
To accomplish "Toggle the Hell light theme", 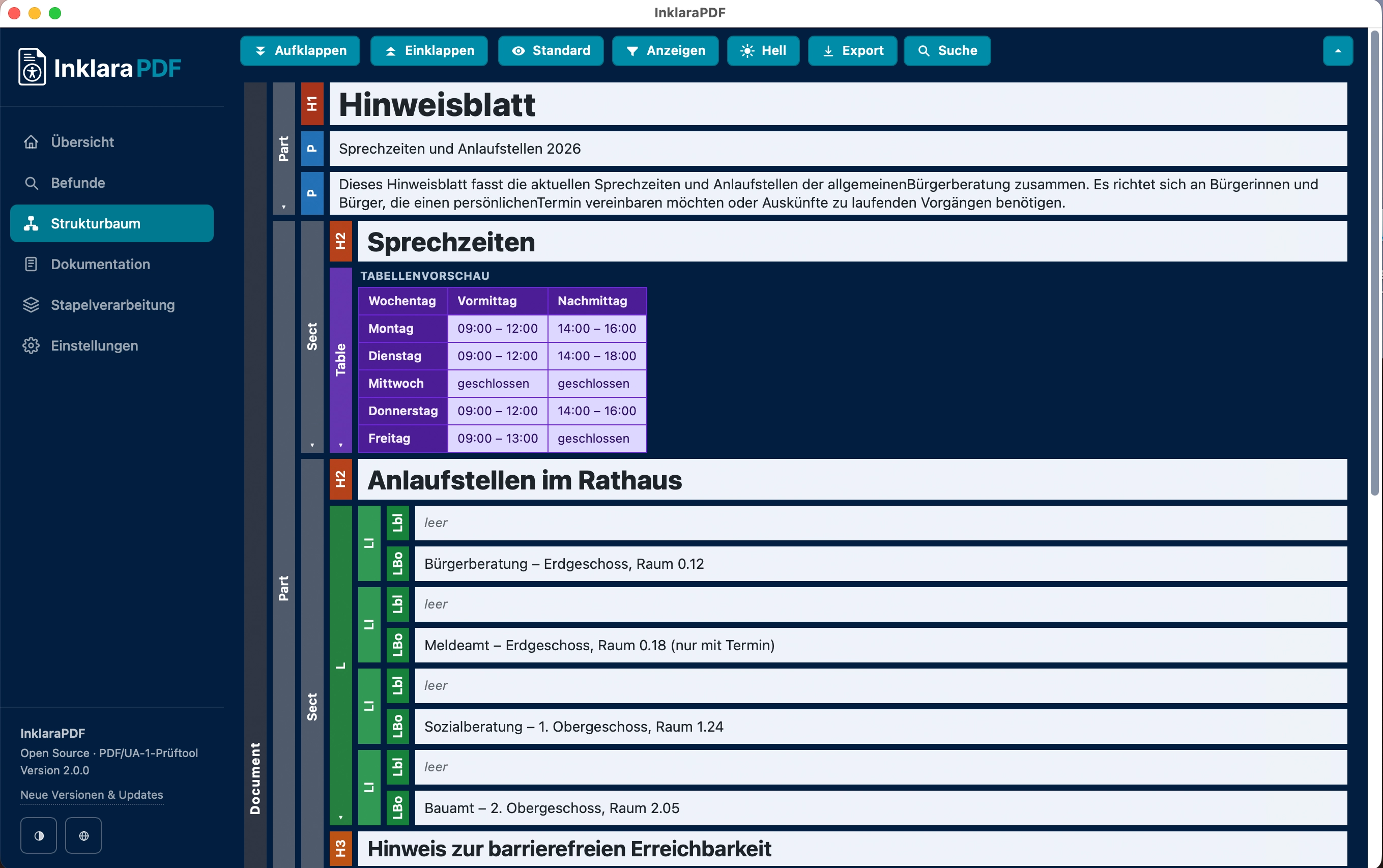I will (763, 50).
